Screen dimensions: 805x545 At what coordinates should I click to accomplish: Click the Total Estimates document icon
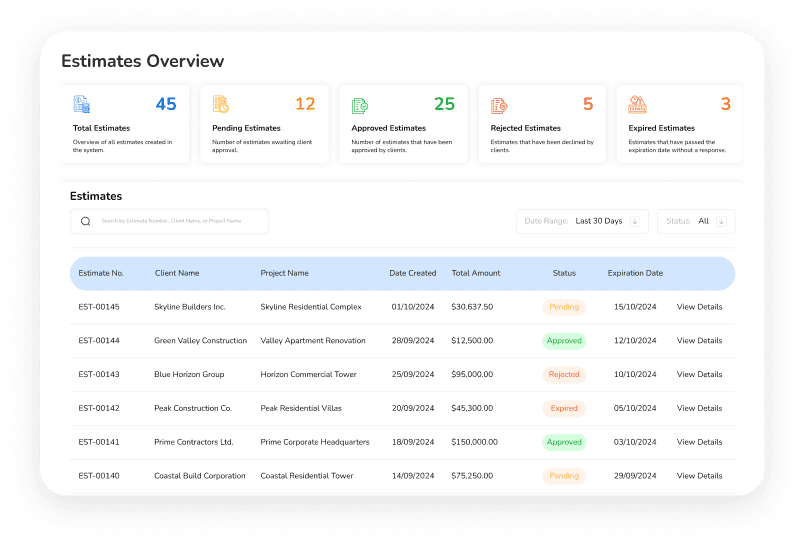pyautogui.click(x=82, y=104)
